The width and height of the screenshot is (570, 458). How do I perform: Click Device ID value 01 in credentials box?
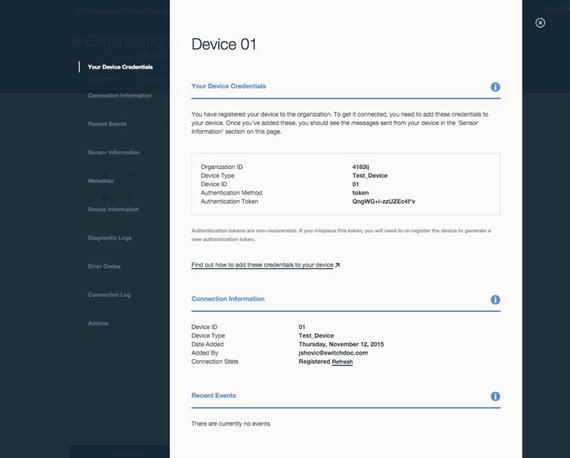[x=355, y=184]
